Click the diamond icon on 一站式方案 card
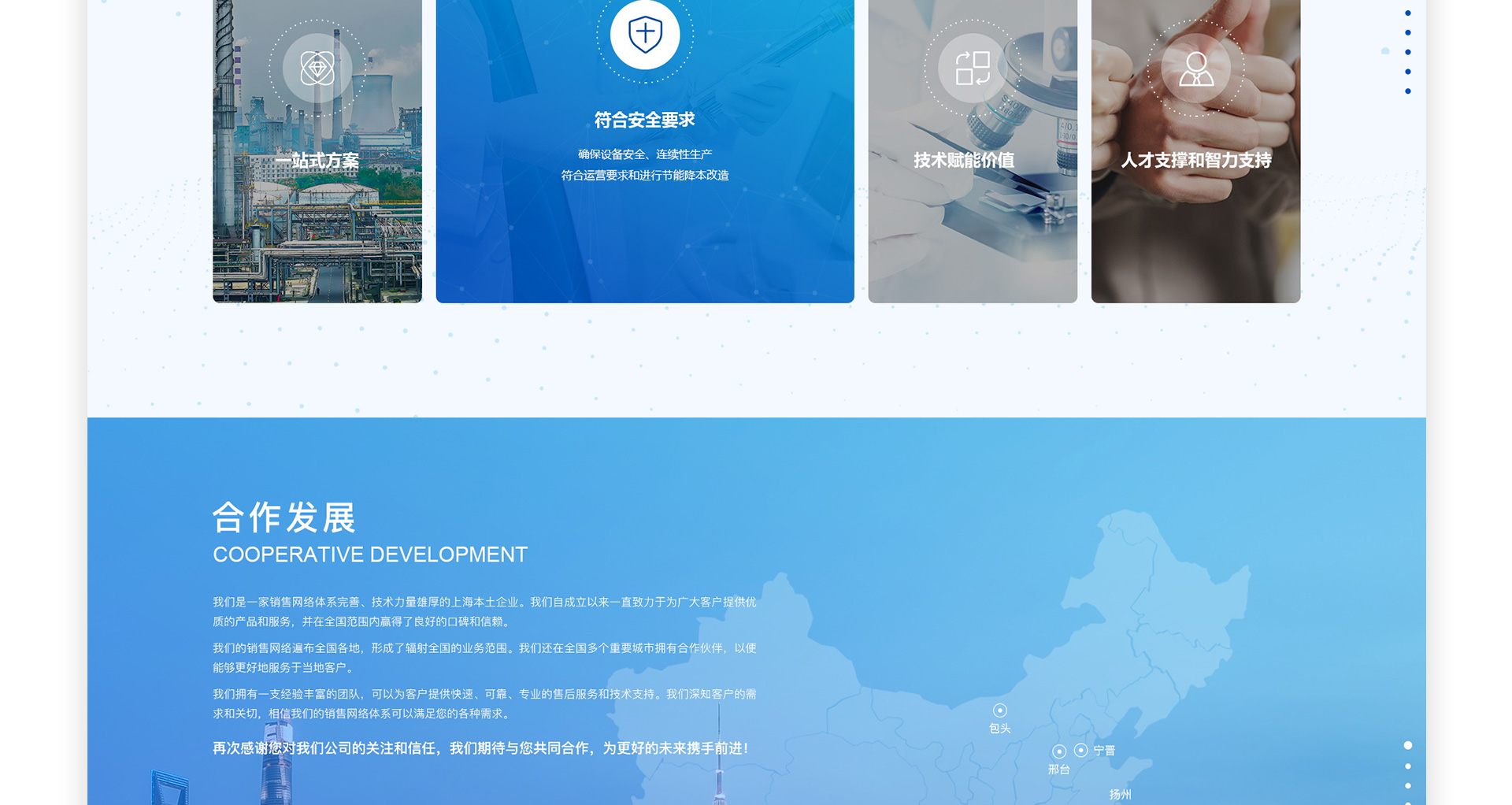 click(x=317, y=69)
